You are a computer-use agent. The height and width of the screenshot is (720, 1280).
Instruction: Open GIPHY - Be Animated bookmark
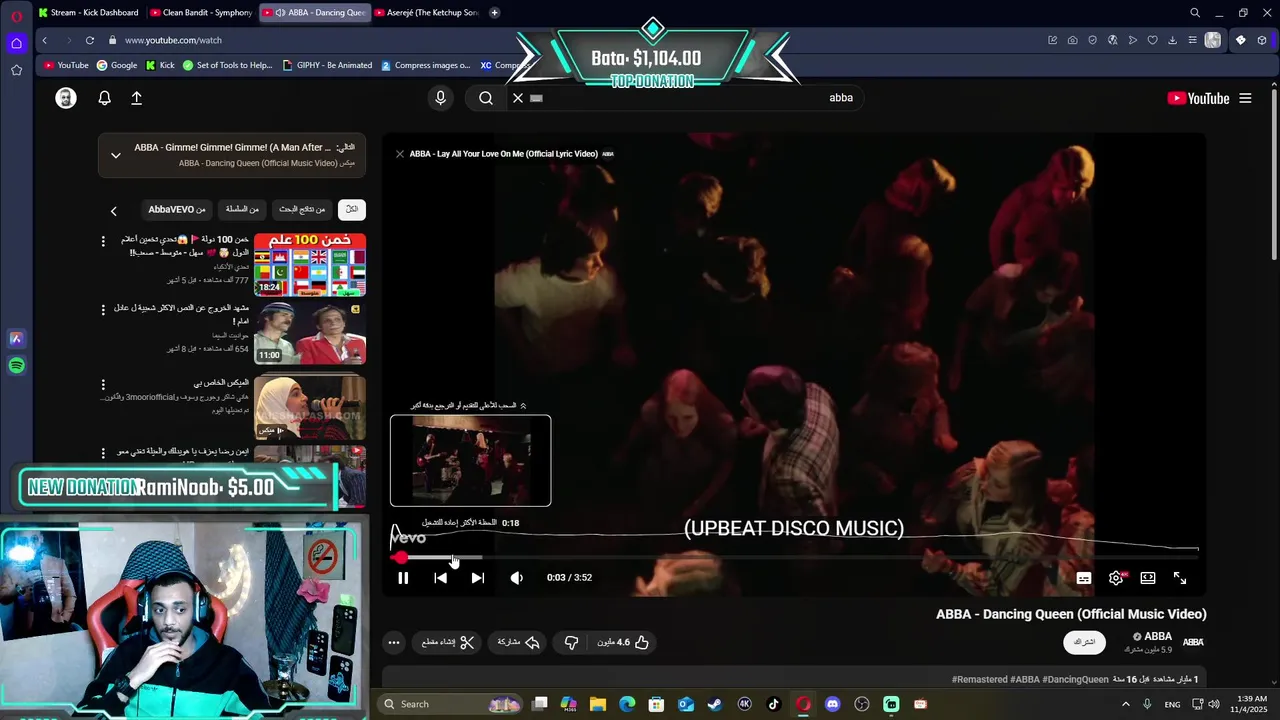(x=327, y=65)
